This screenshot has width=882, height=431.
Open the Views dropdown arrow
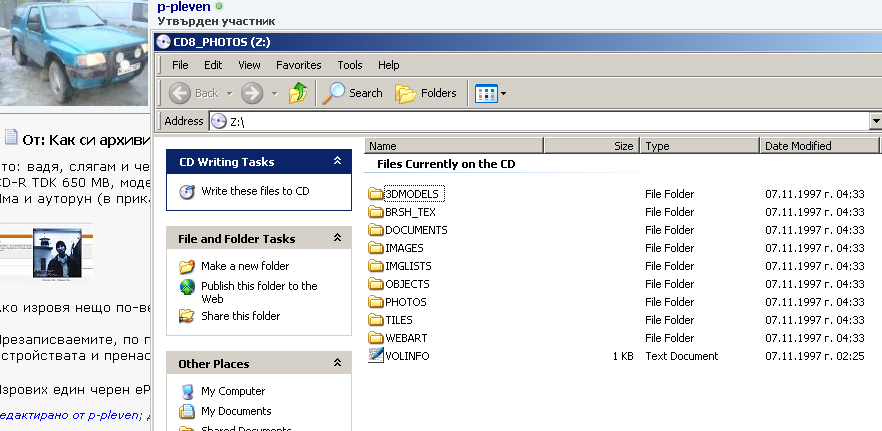(503, 94)
